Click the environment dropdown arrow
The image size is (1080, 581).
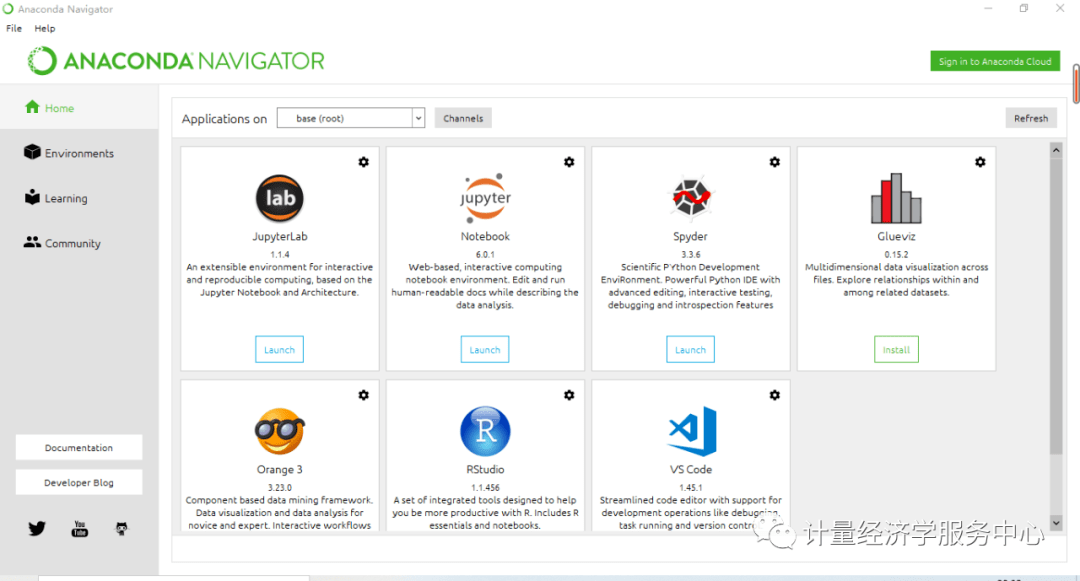click(418, 118)
